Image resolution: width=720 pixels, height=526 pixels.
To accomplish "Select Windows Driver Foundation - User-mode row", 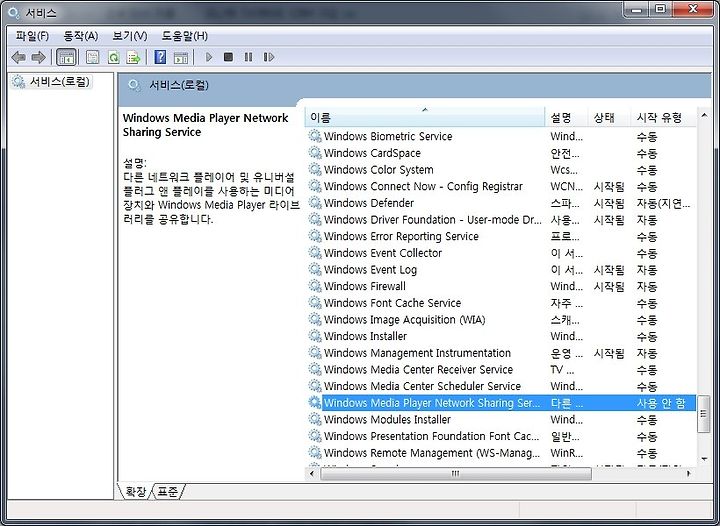I will (x=501, y=220).
